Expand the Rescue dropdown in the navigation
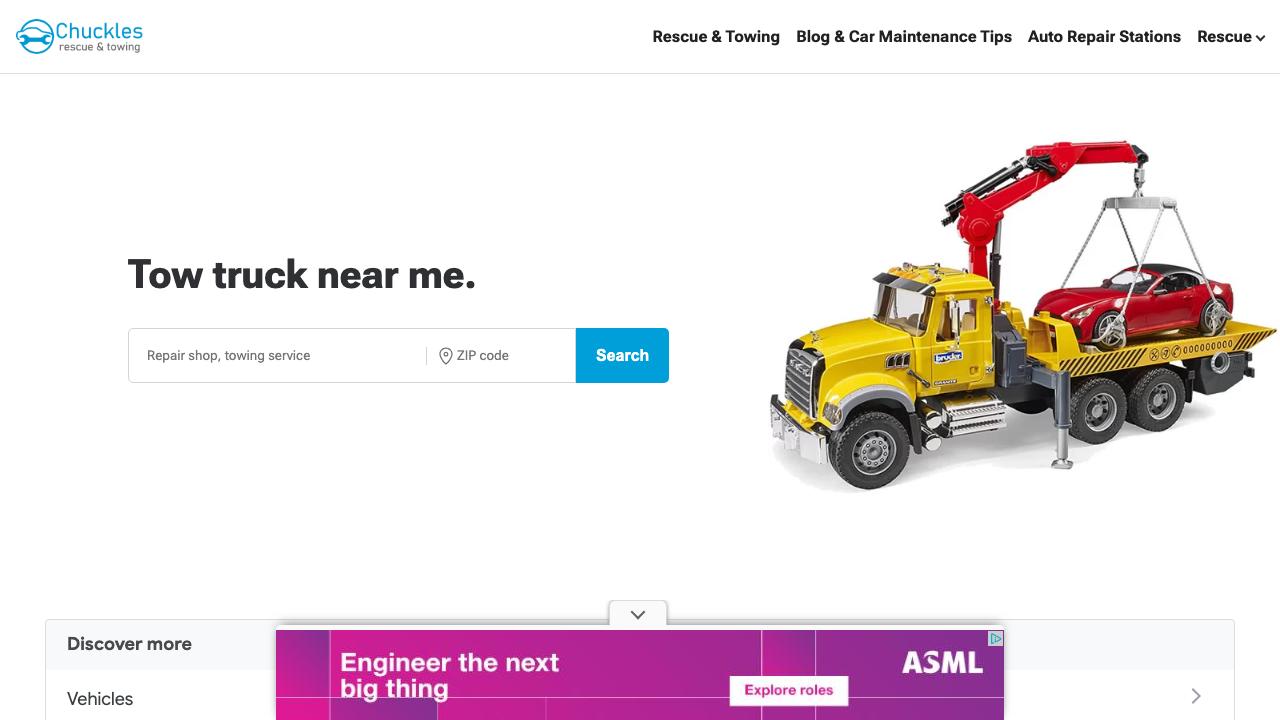 1231,37
